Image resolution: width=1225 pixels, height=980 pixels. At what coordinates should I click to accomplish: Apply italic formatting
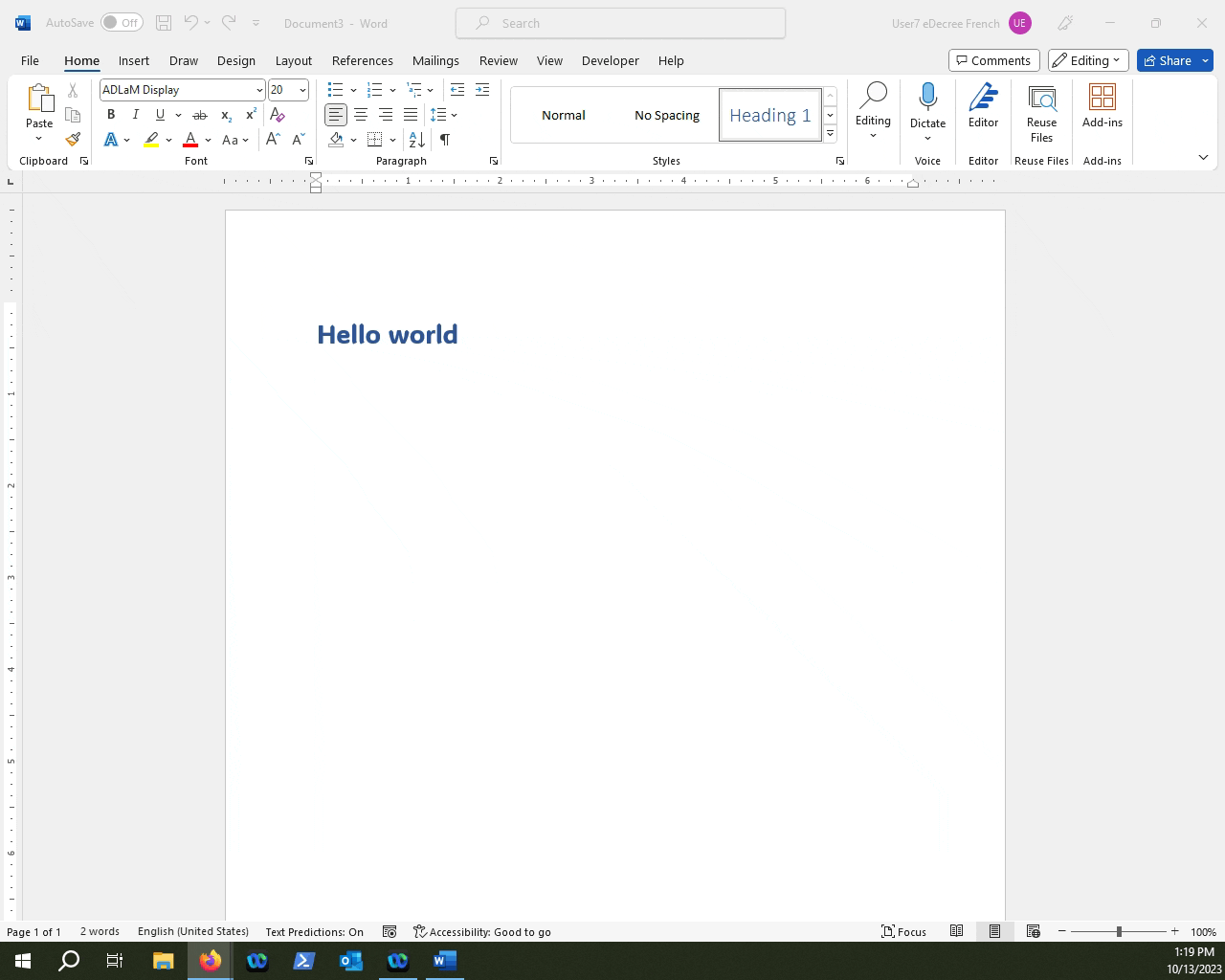pyautogui.click(x=136, y=114)
